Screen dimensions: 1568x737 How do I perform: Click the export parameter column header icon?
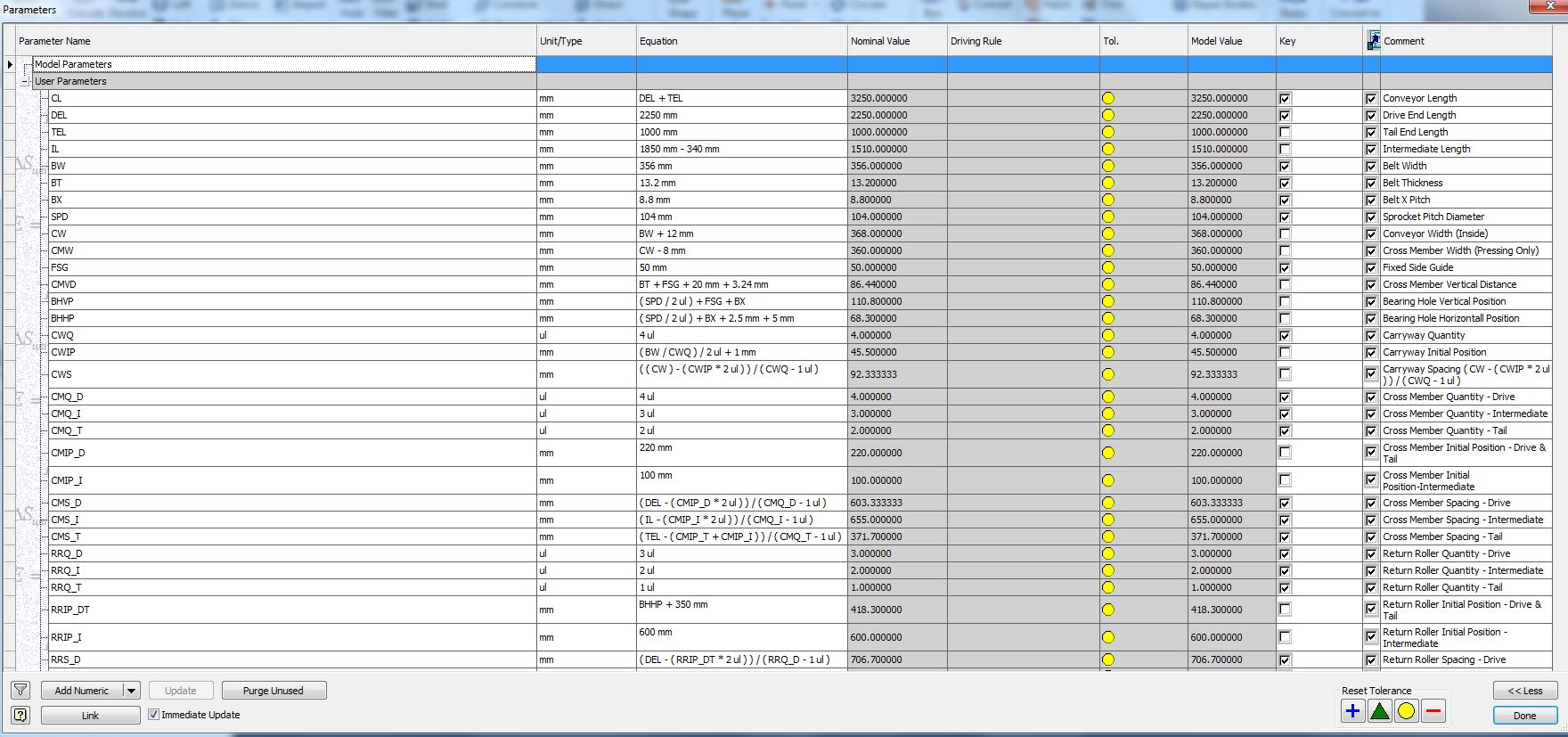(1373, 40)
